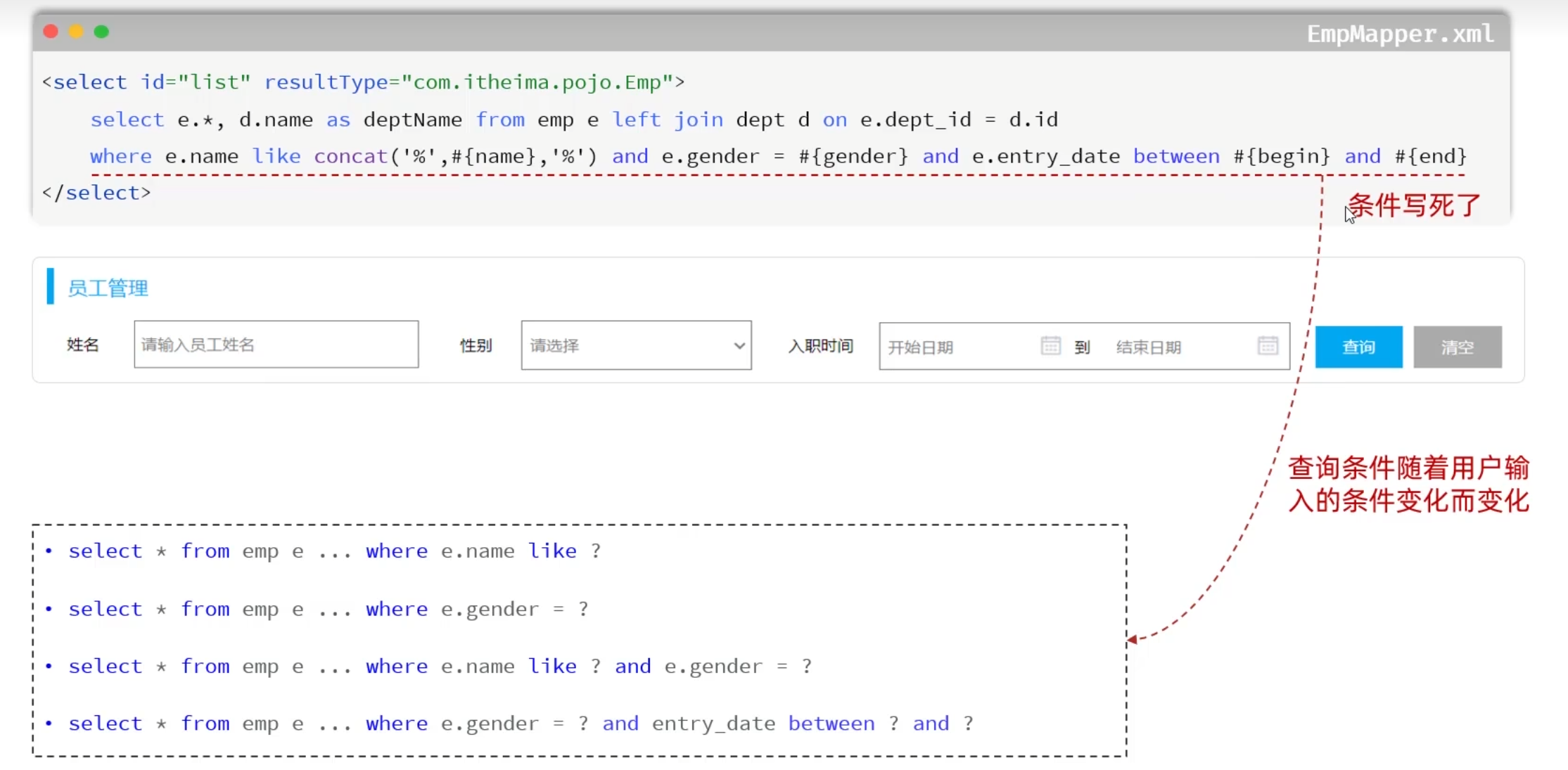1568x770 pixels.
Task: Click the red close window dot
Action: tap(51, 32)
